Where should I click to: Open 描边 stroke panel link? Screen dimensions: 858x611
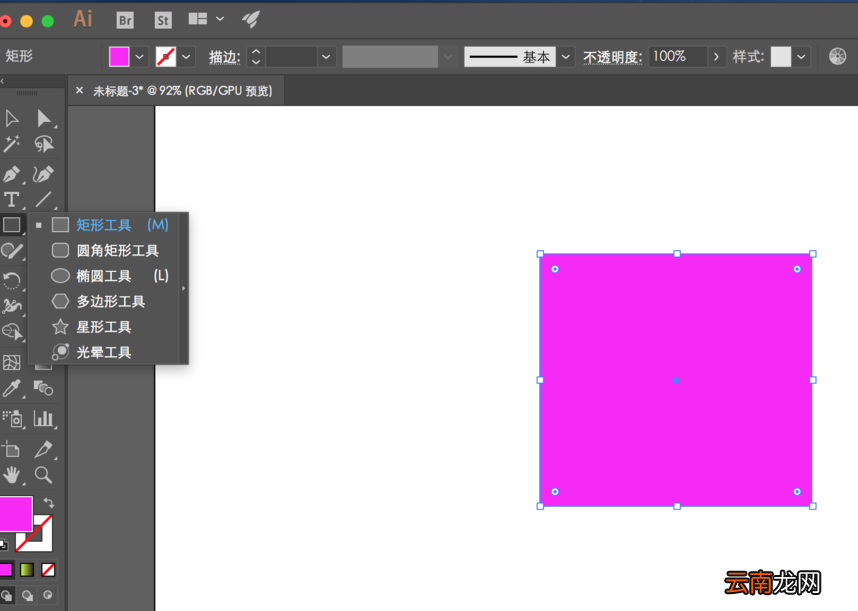coord(224,57)
